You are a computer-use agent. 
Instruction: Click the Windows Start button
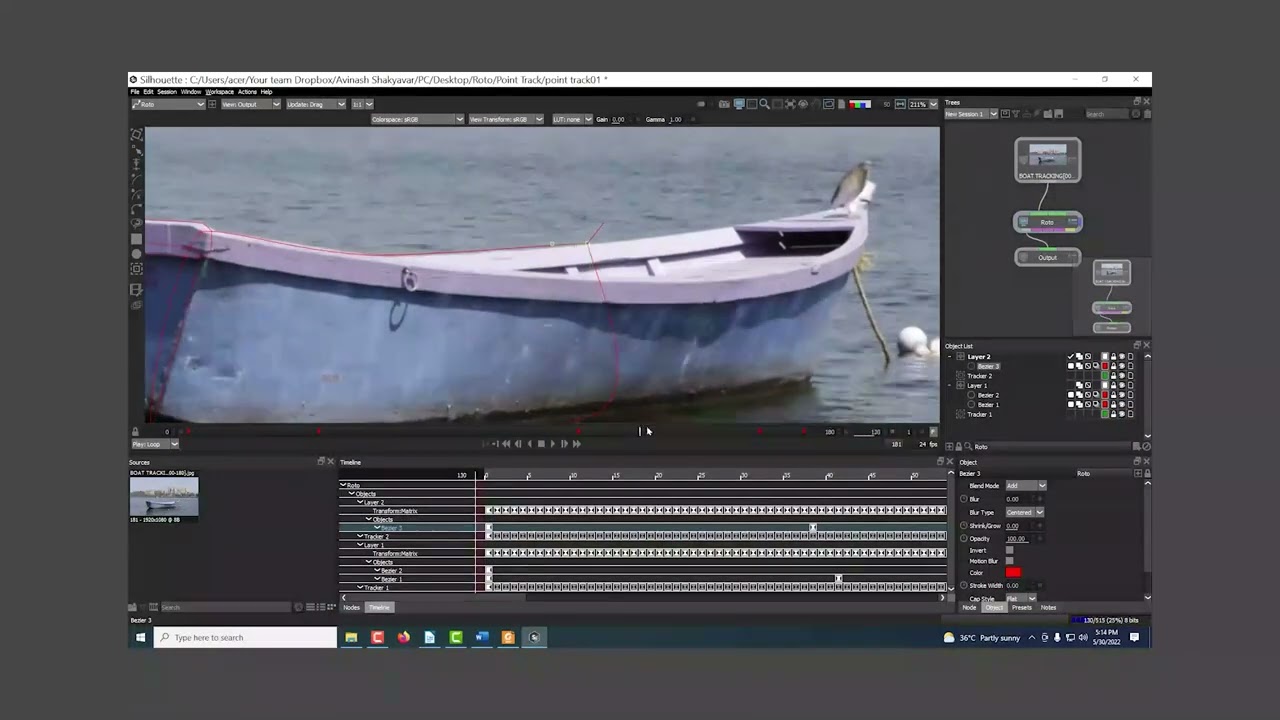[x=140, y=637]
